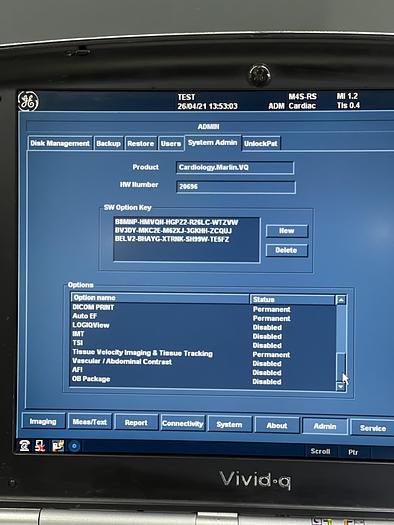Viewport: 394px width, 525px height.
Task: Open the Report configuration section
Action: click(136, 423)
